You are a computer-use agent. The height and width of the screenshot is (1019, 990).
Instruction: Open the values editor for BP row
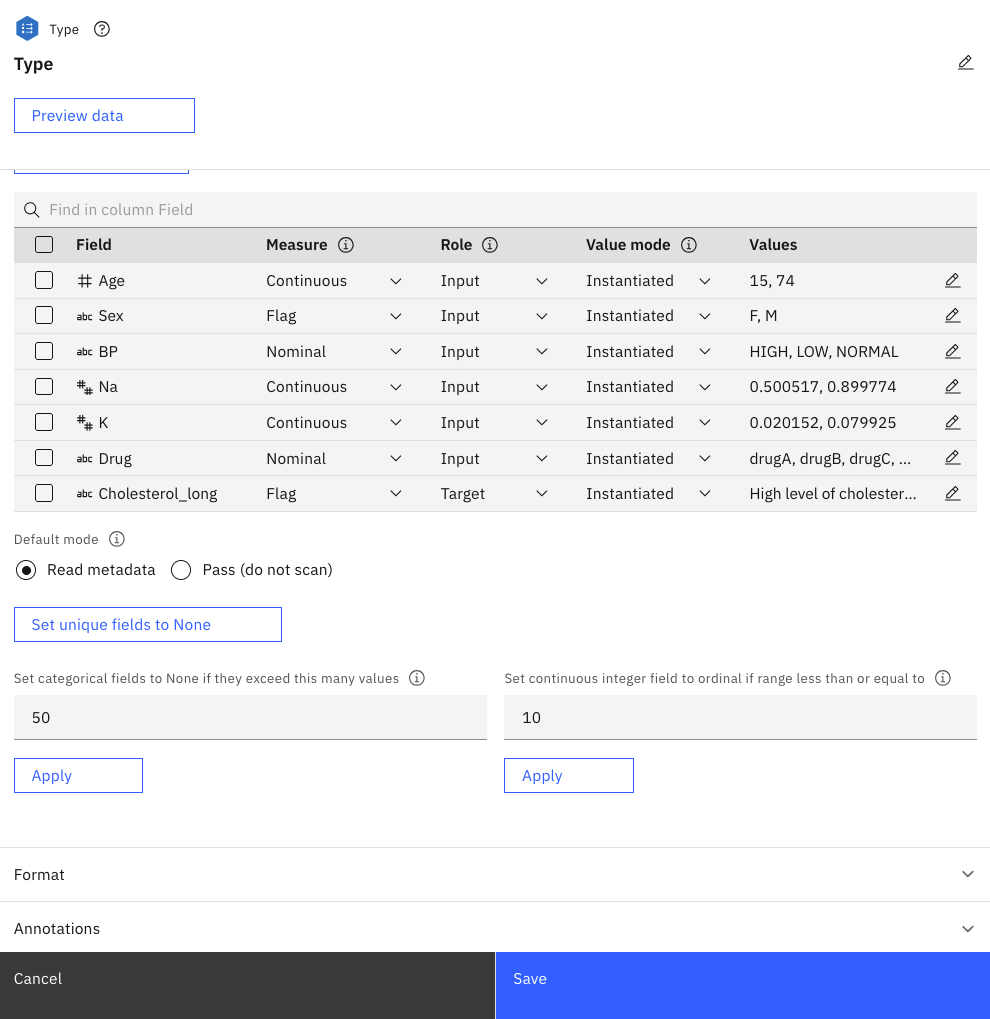(952, 352)
